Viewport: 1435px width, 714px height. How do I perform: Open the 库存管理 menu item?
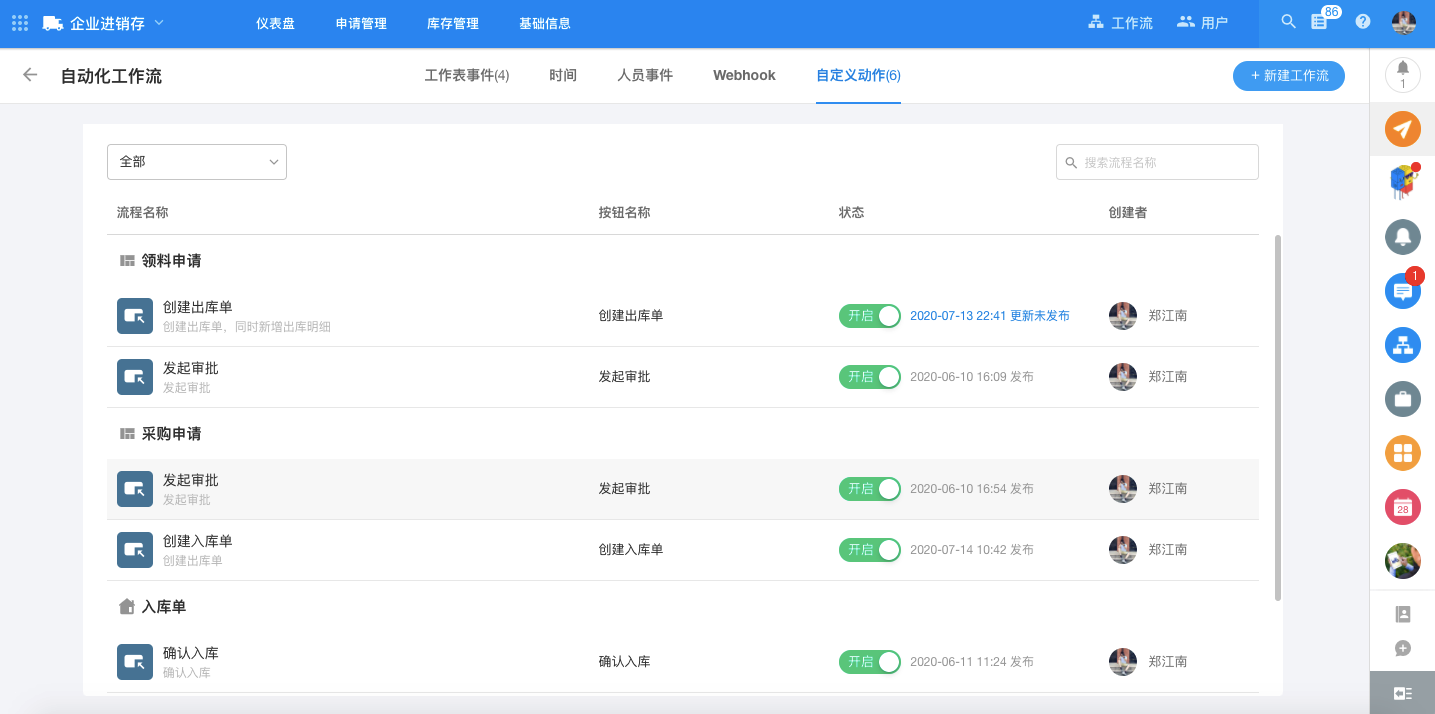point(453,23)
